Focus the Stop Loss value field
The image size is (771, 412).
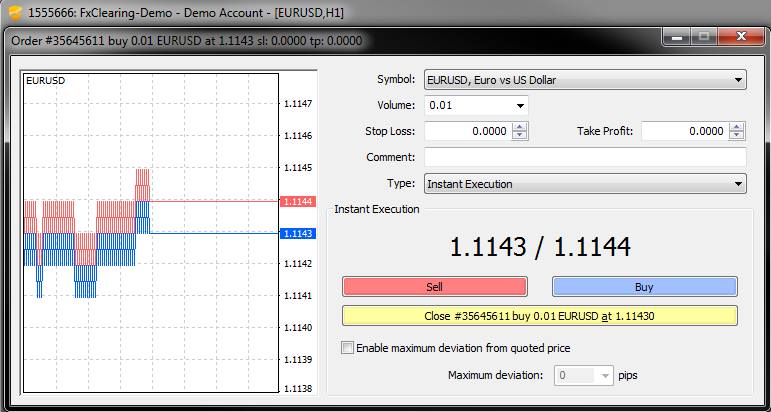click(x=468, y=131)
